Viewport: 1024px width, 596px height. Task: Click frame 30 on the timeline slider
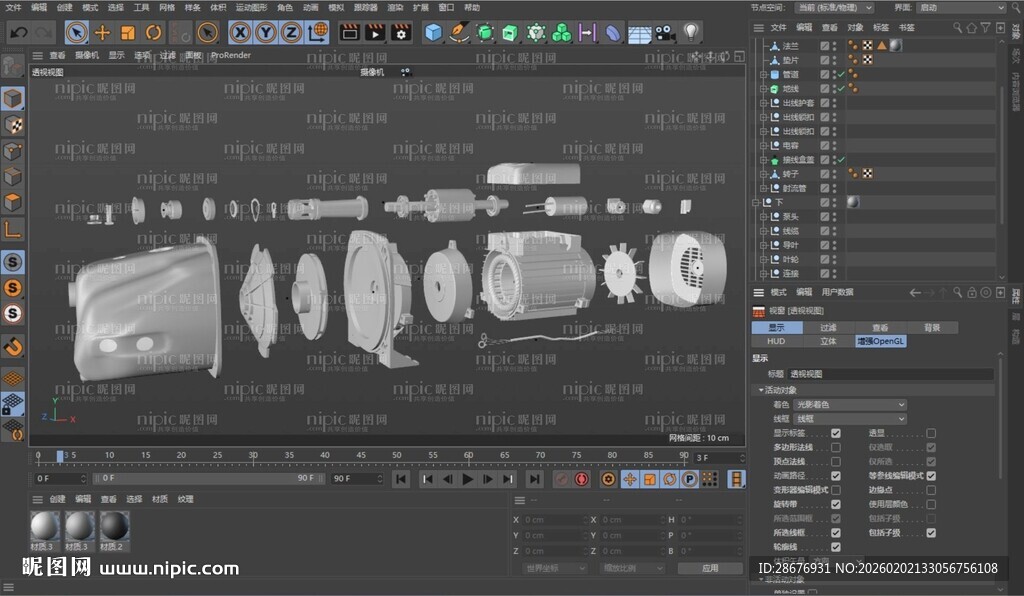(x=255, y=455)
